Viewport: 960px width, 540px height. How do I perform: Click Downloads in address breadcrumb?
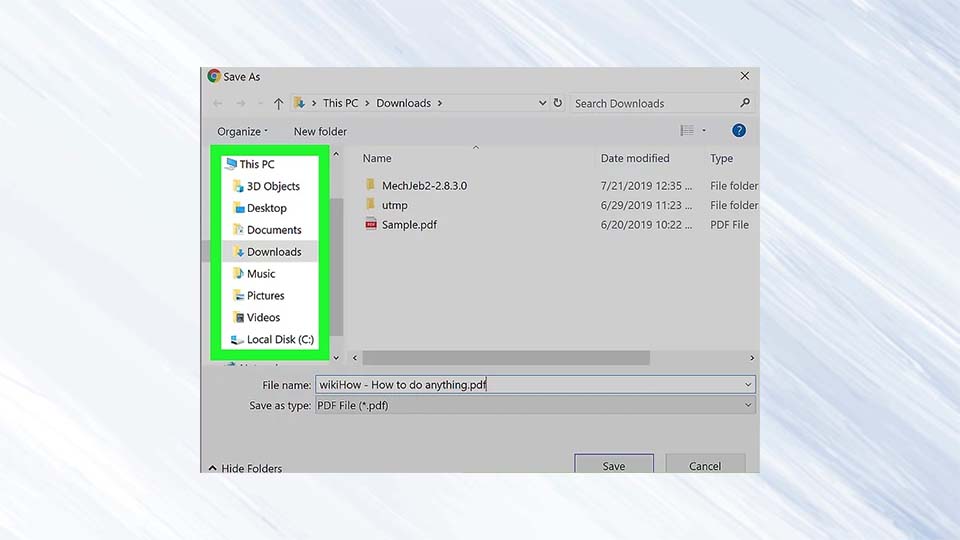403,103
